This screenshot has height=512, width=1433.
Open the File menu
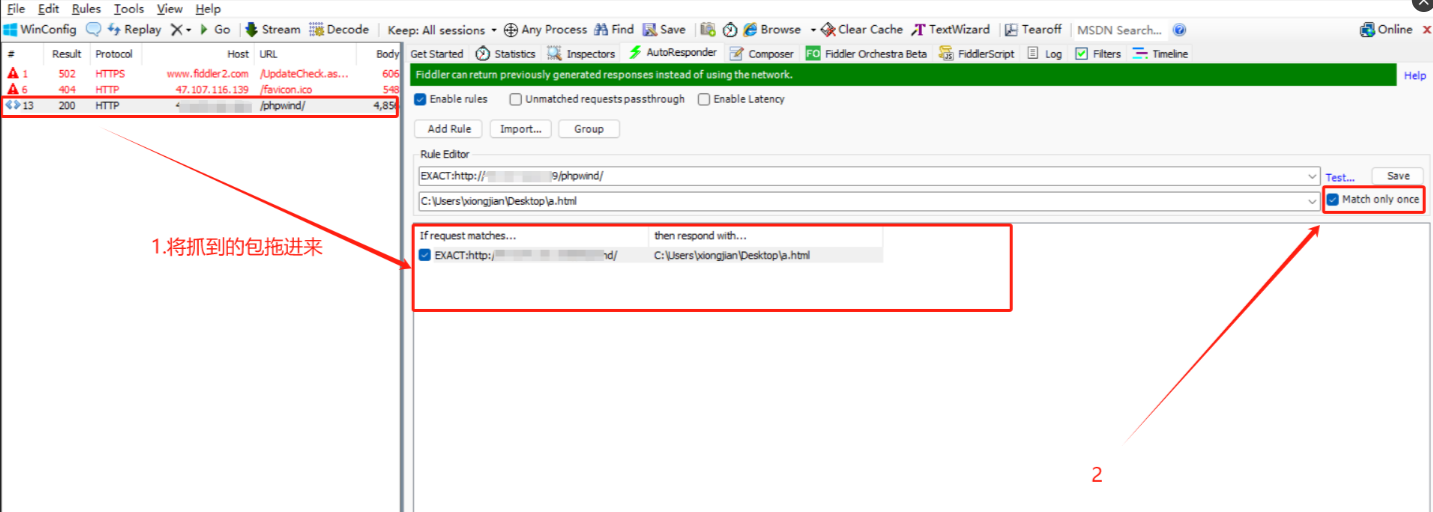[x=17, y=9]
